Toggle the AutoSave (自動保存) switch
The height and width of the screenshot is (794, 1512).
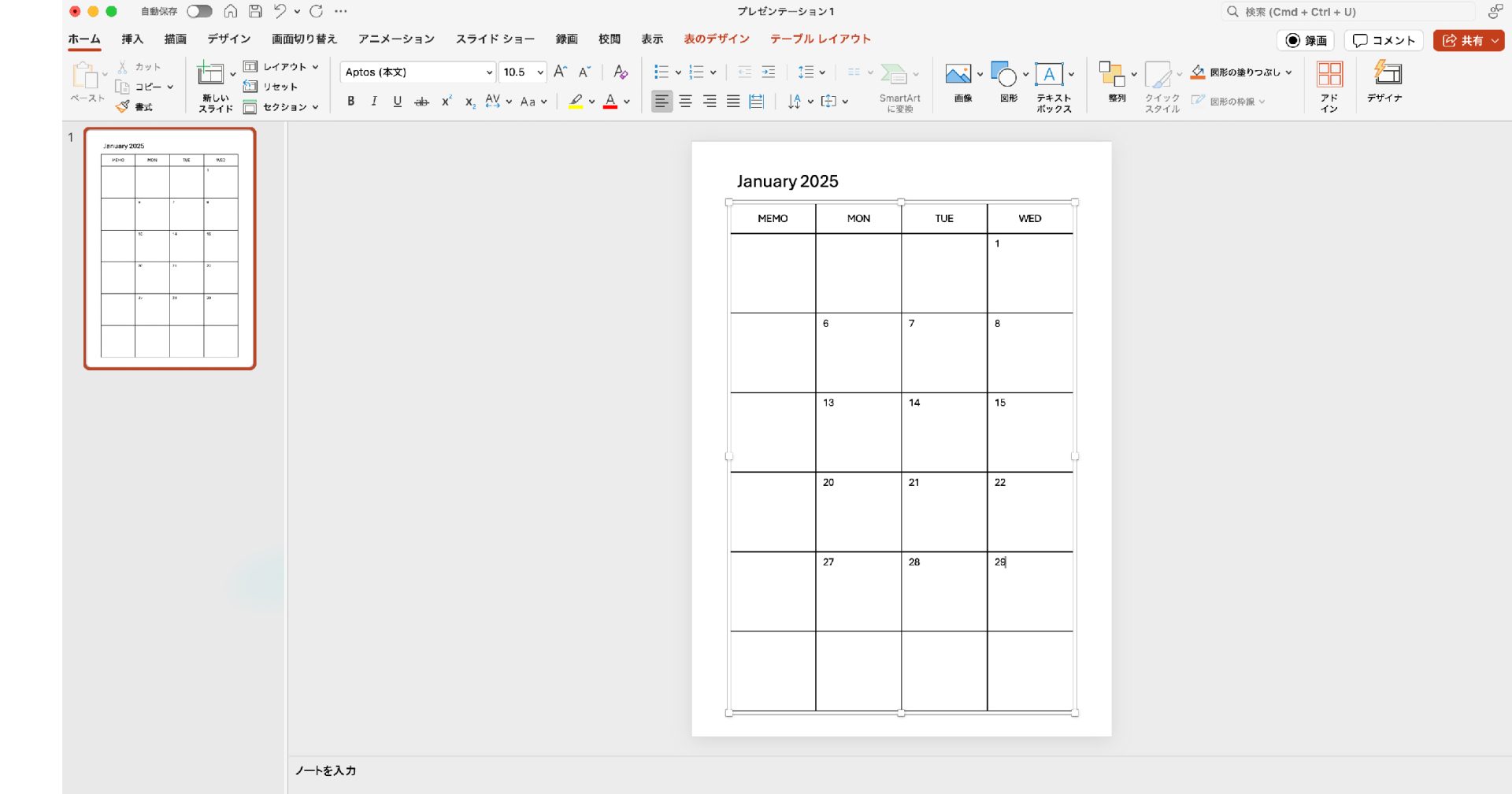tap(199, 11)
